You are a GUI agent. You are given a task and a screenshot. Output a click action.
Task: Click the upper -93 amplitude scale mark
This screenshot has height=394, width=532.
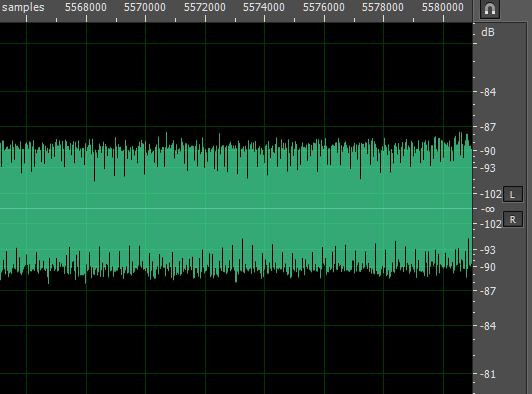(488, 168)
